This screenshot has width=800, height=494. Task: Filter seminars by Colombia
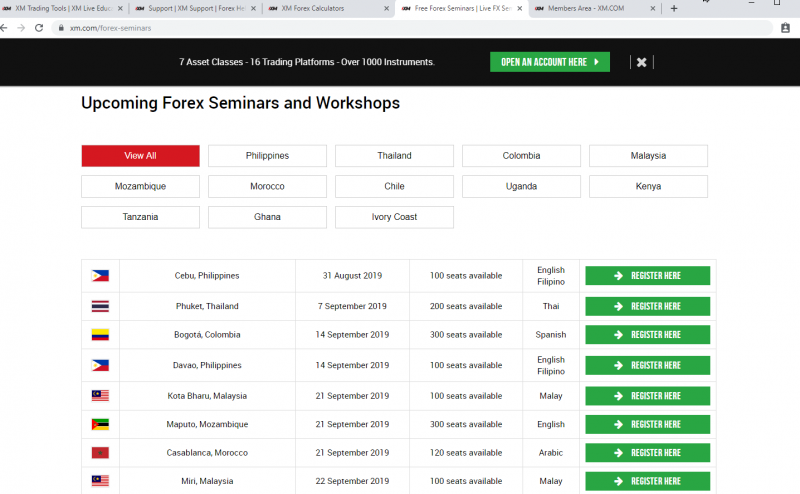pos(521,156)
